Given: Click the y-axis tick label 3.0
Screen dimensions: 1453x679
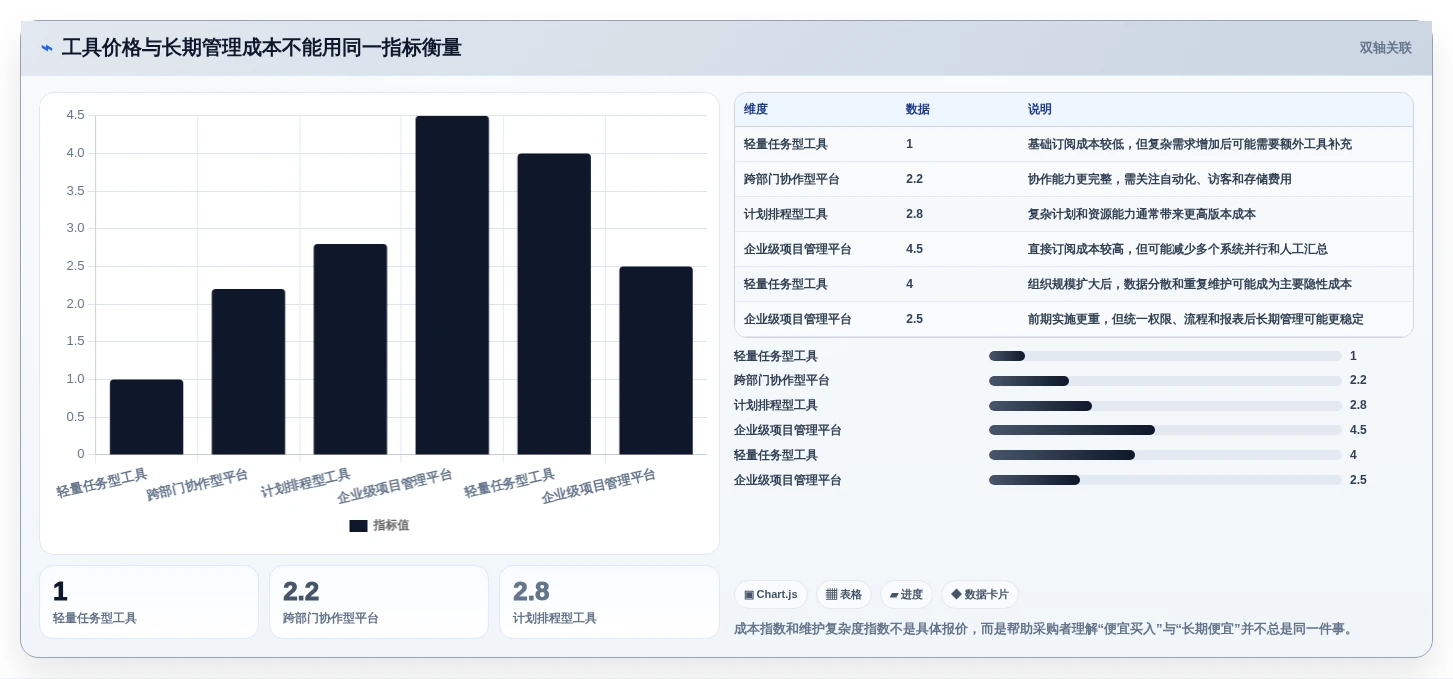Looking at the screenshot, I should pyautogui.click(x=75, y=228).
